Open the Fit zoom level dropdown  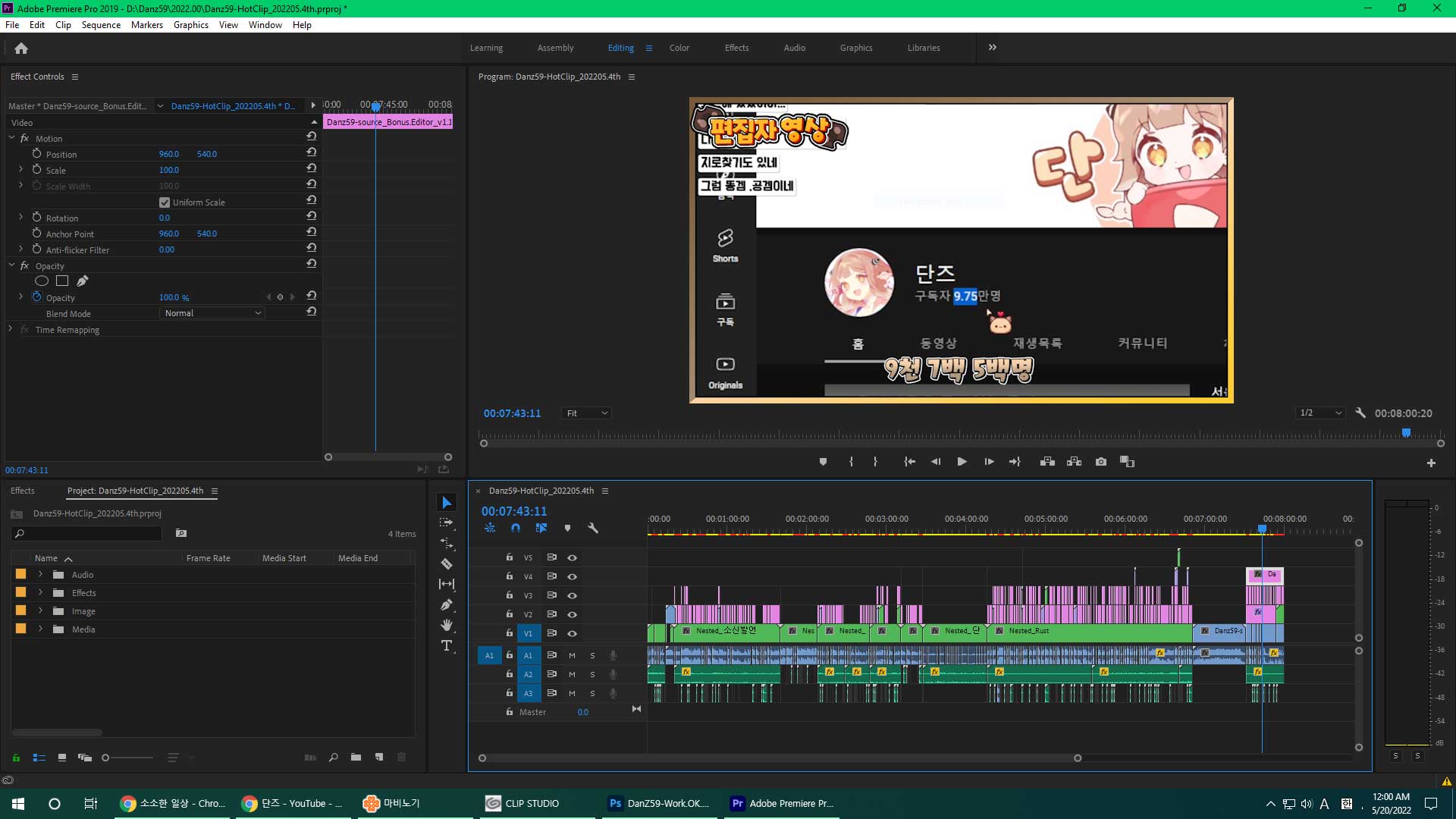[587, 413]
